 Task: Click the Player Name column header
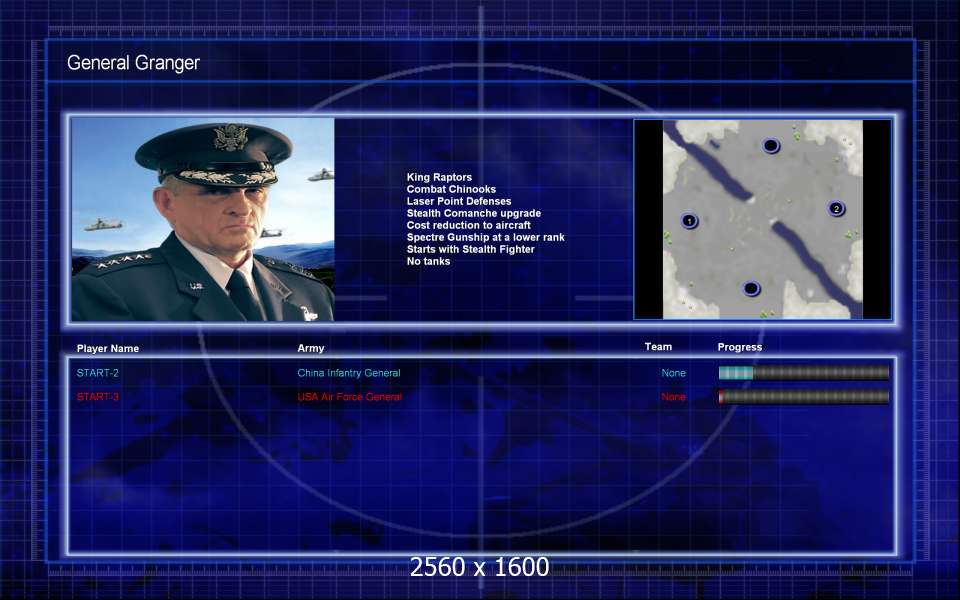point(108,348)
